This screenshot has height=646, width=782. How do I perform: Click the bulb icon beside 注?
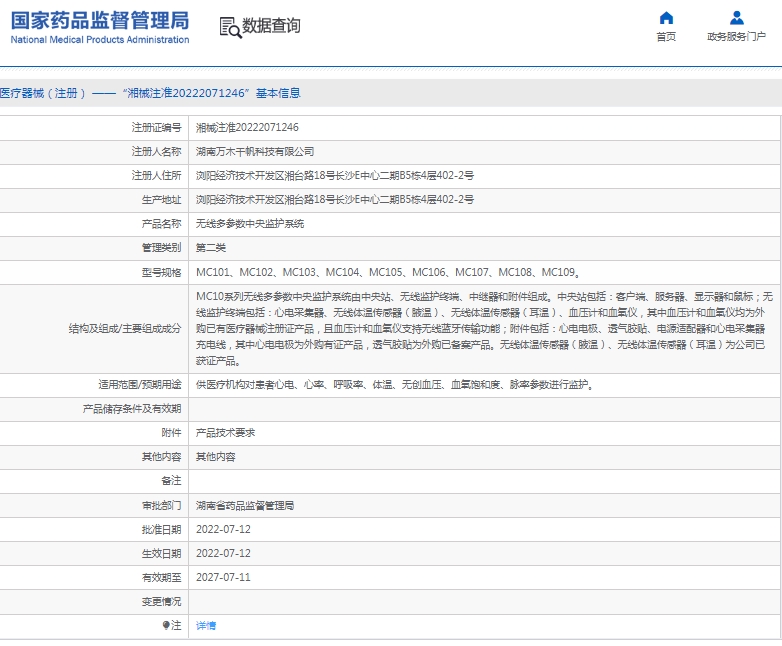(x=166, y=625)
